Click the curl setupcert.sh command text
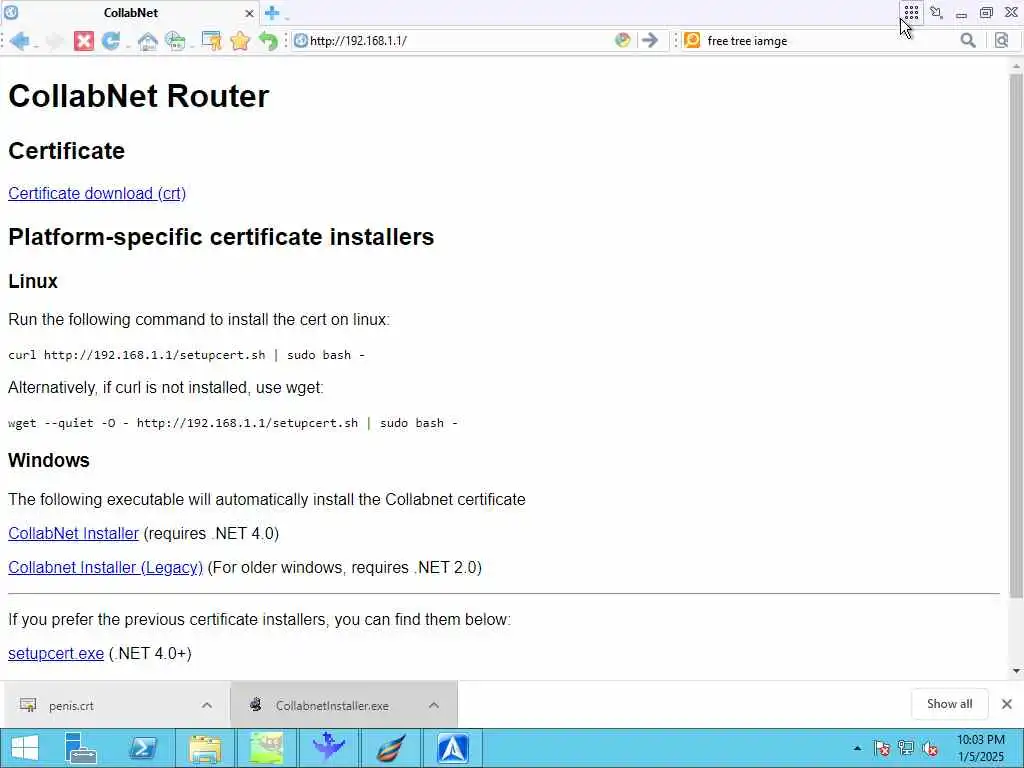Viewport: 1024px width, 768px height. pos(186,355)
